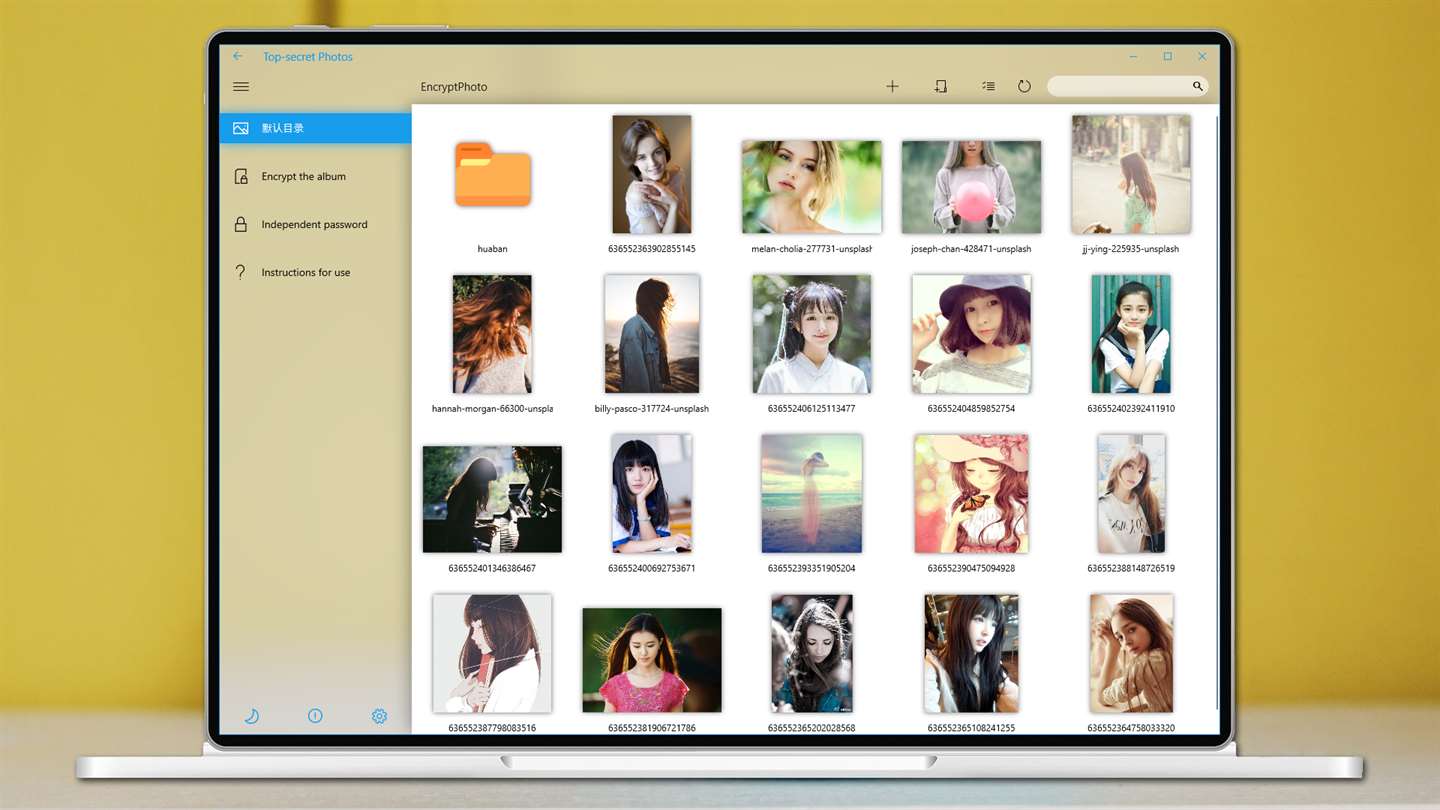This screenshot has height=810, width=1440.
Task: Select the hannah-morgan-66300 photo thumbnail
Action: (x=492, y=334)
